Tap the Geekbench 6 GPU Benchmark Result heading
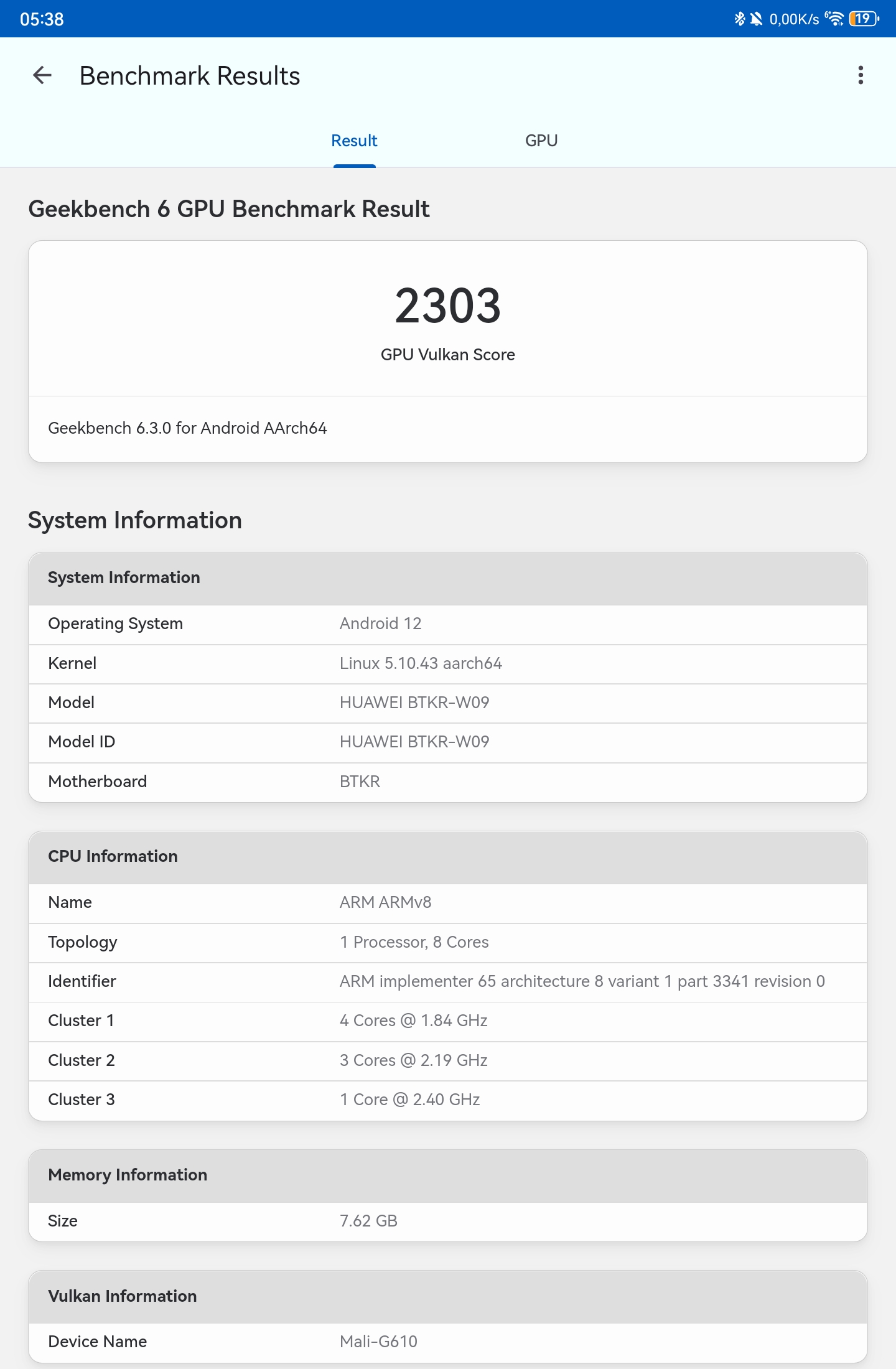Viewport: 896px width, 1369px height. (229, 209)
